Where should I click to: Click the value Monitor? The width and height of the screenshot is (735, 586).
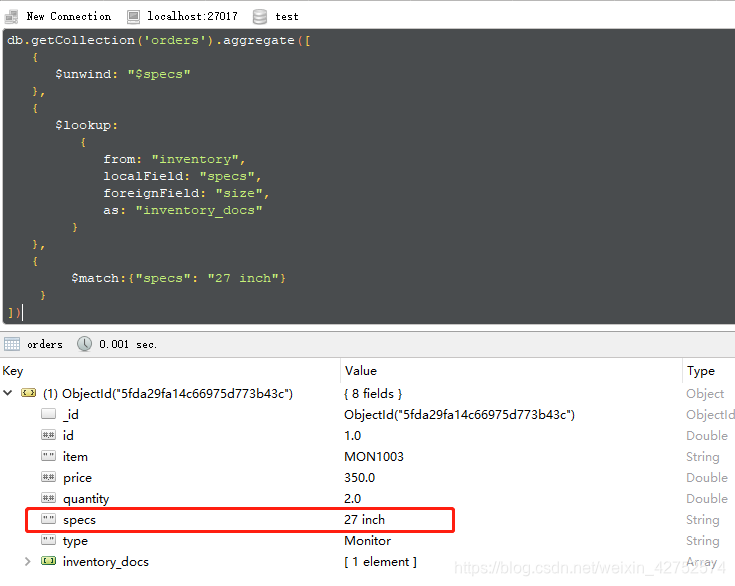368,541
